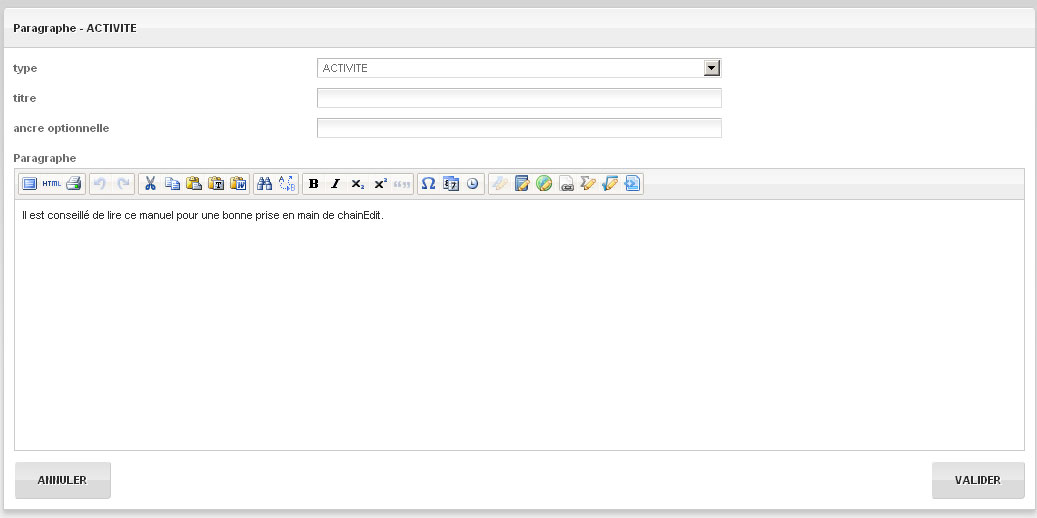Screen dimensions: 1037x518
Task: Click the print icon in toolbar
Action: (73, 184)
